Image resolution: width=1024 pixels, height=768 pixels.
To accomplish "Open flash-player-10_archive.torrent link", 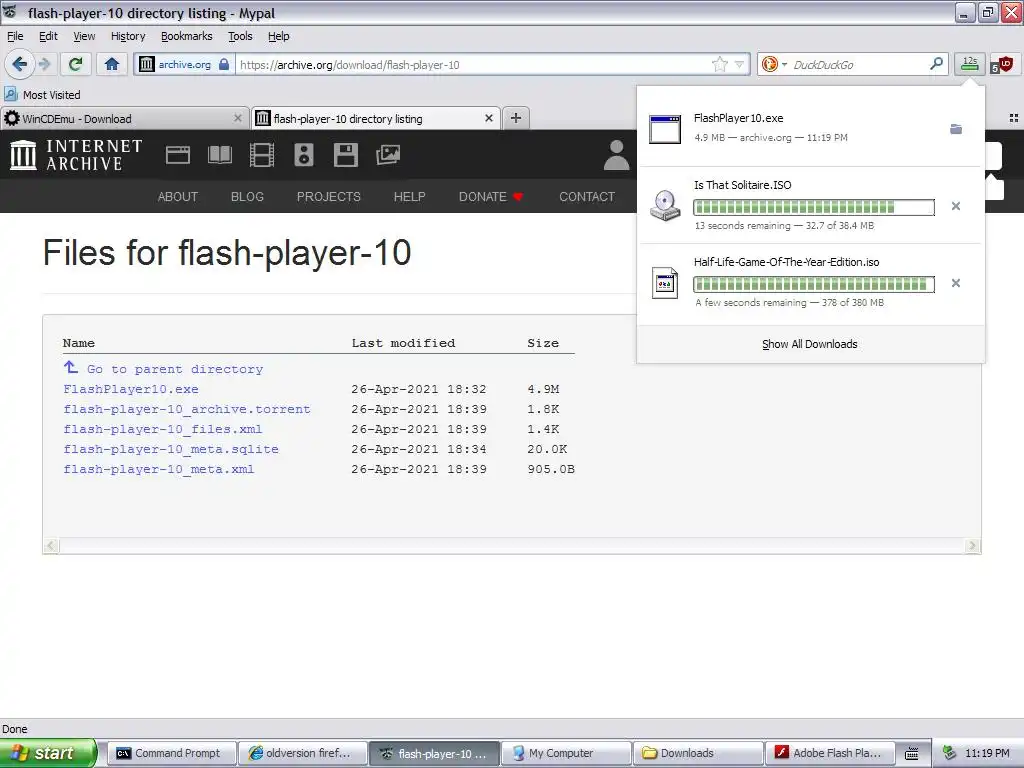I will [x=187, y=409].
